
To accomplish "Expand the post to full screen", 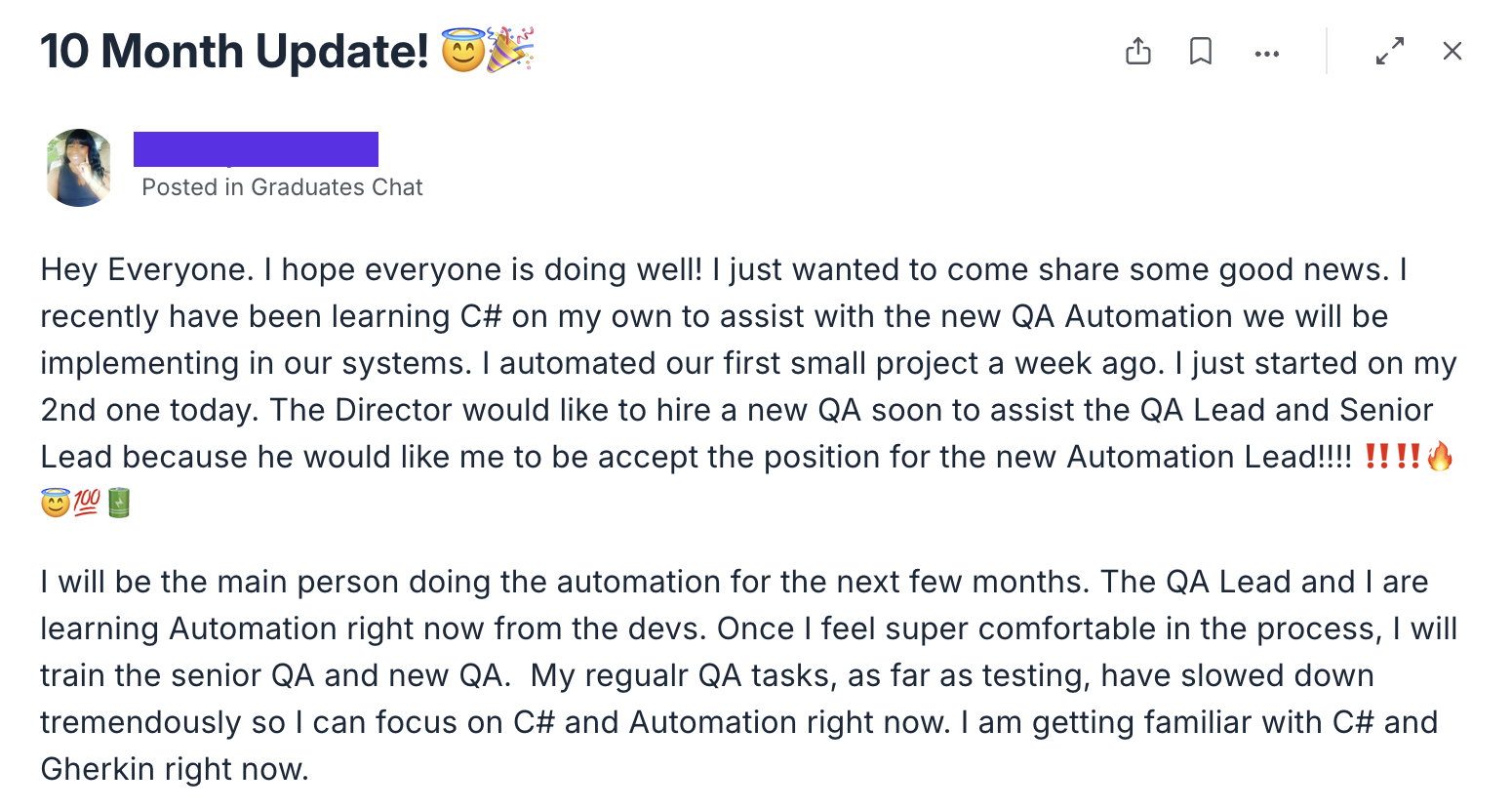I will coord(1390,52).
